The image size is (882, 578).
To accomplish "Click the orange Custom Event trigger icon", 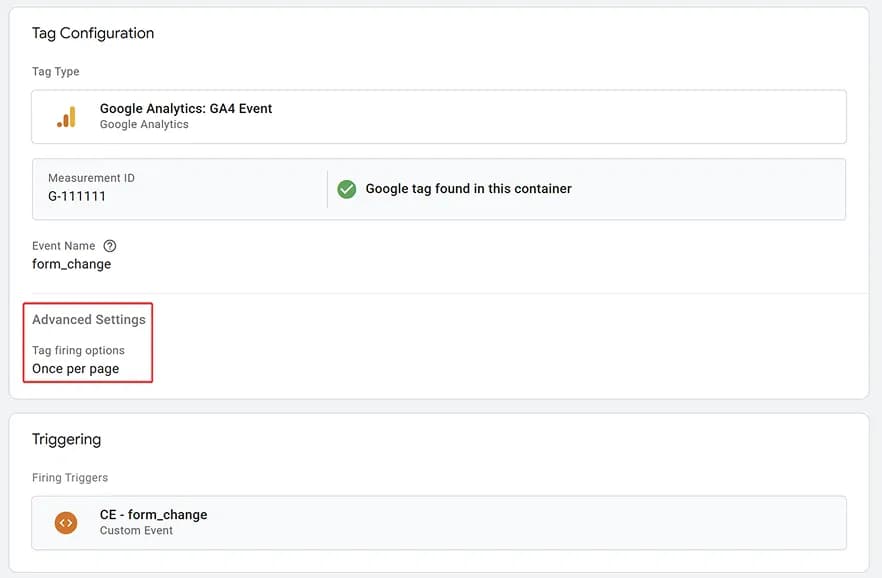I will point(66,522).
